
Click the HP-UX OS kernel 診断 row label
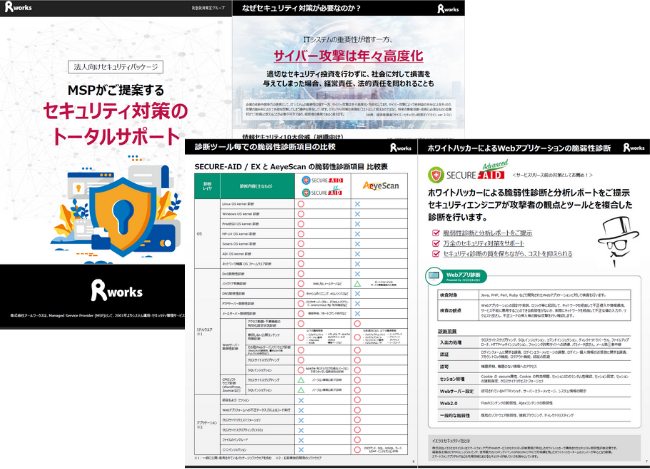239,234
